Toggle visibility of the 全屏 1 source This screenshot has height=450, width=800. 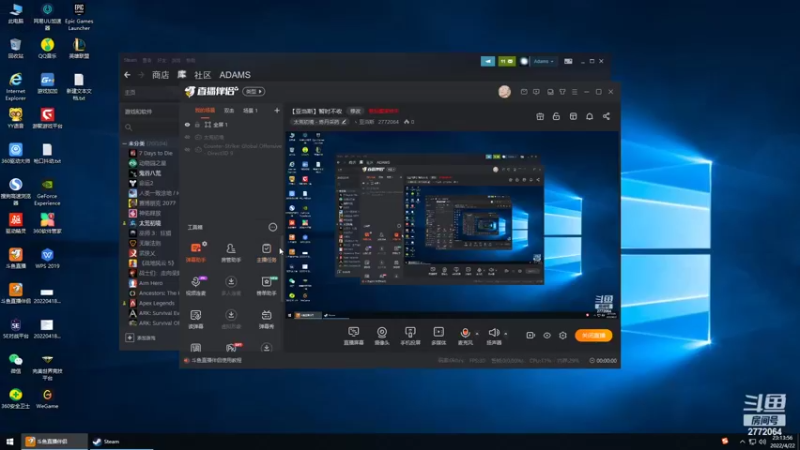187,124
